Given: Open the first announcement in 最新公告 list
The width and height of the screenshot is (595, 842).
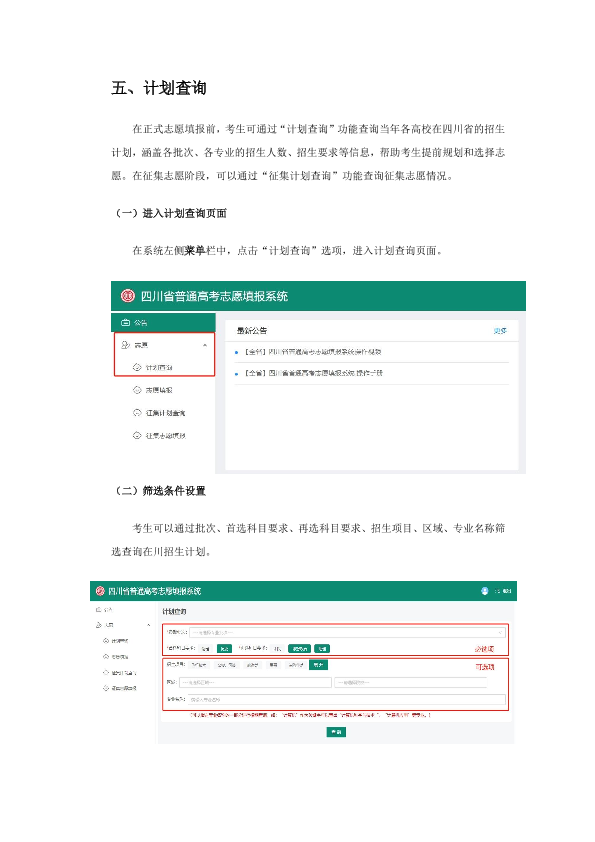Looking at the screenshot, I should tap(313, 352).
